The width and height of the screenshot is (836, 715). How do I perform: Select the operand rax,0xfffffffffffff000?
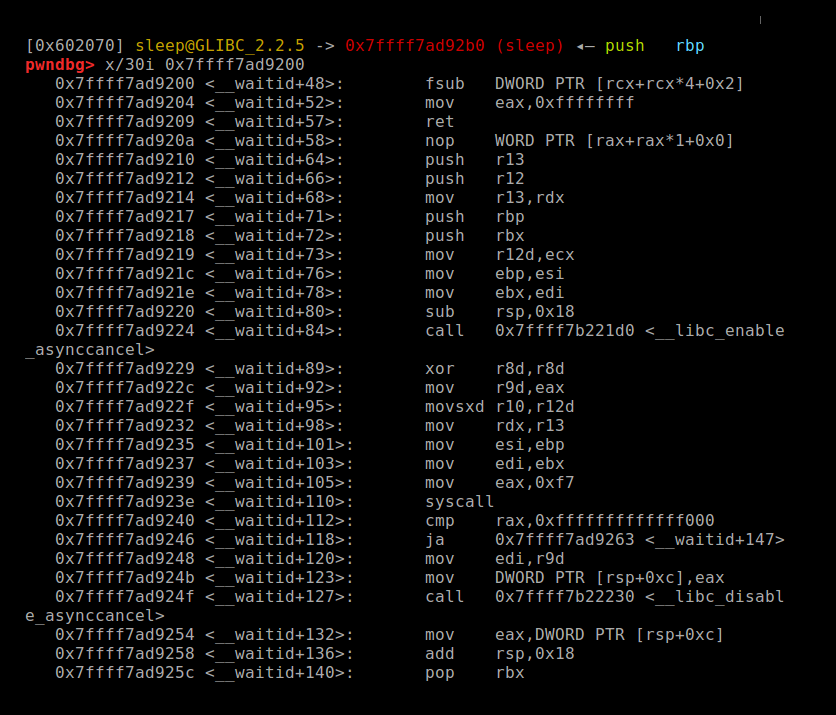coord(605,521)
